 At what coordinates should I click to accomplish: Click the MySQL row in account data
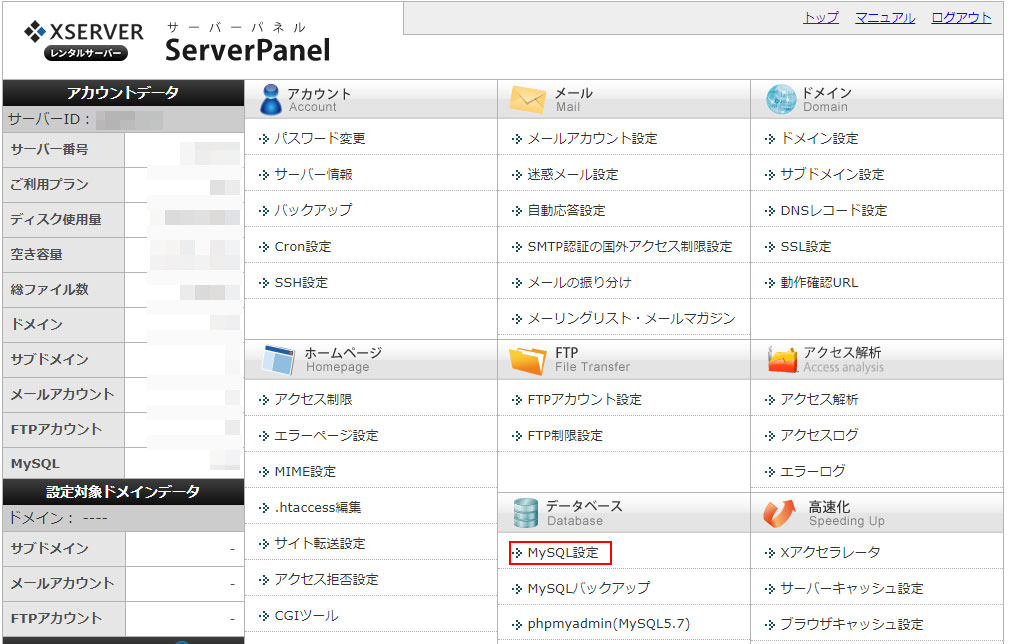124,464
